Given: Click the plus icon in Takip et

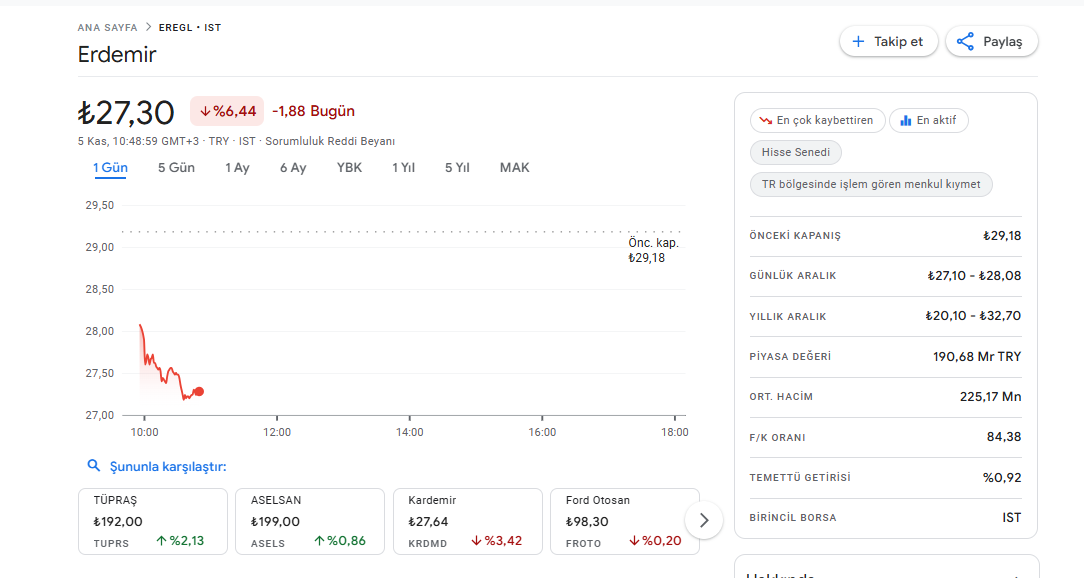Looking at the screenshot, I should click(858, 42).
